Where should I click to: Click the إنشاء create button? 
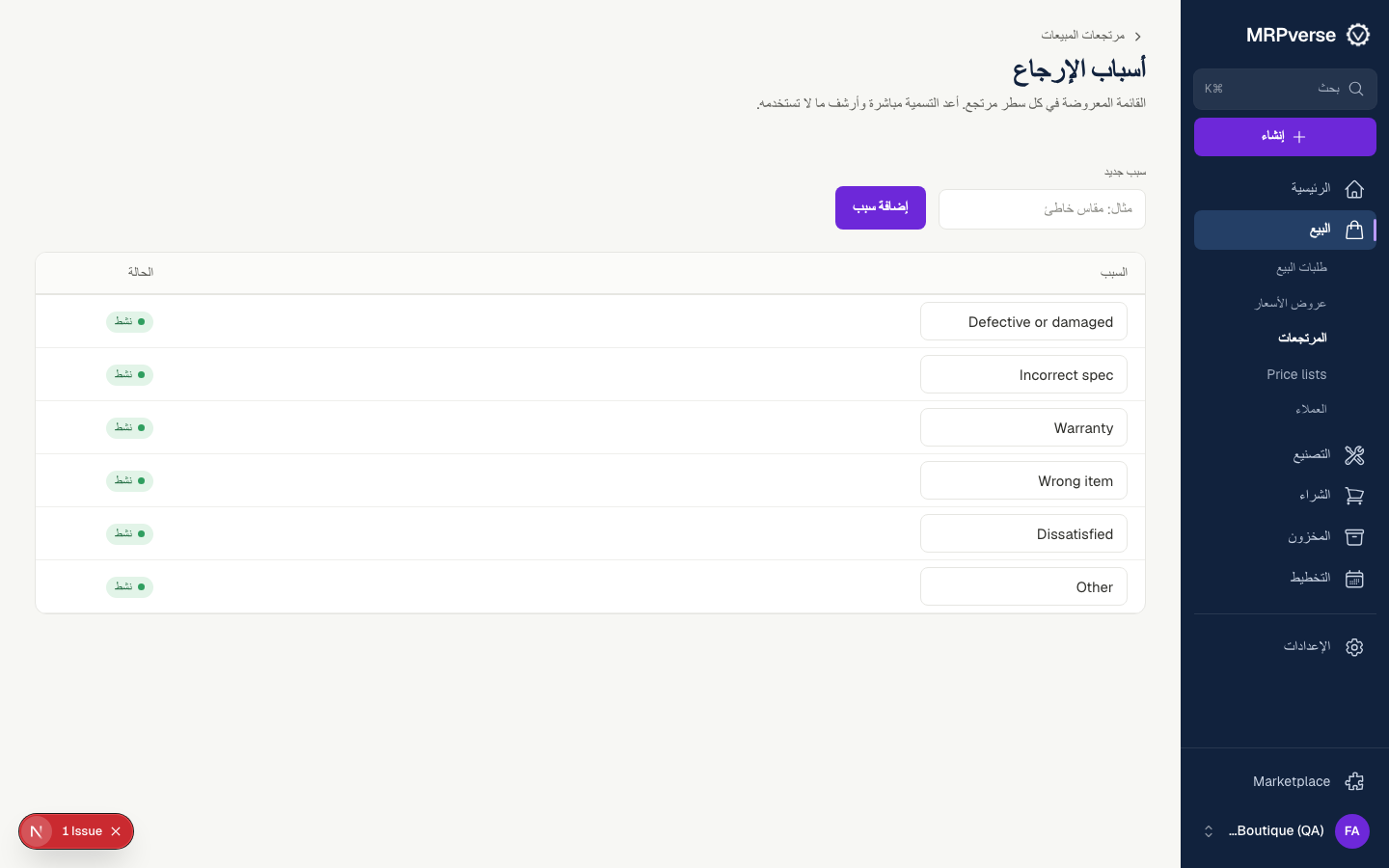click(x=1285, y=137)
